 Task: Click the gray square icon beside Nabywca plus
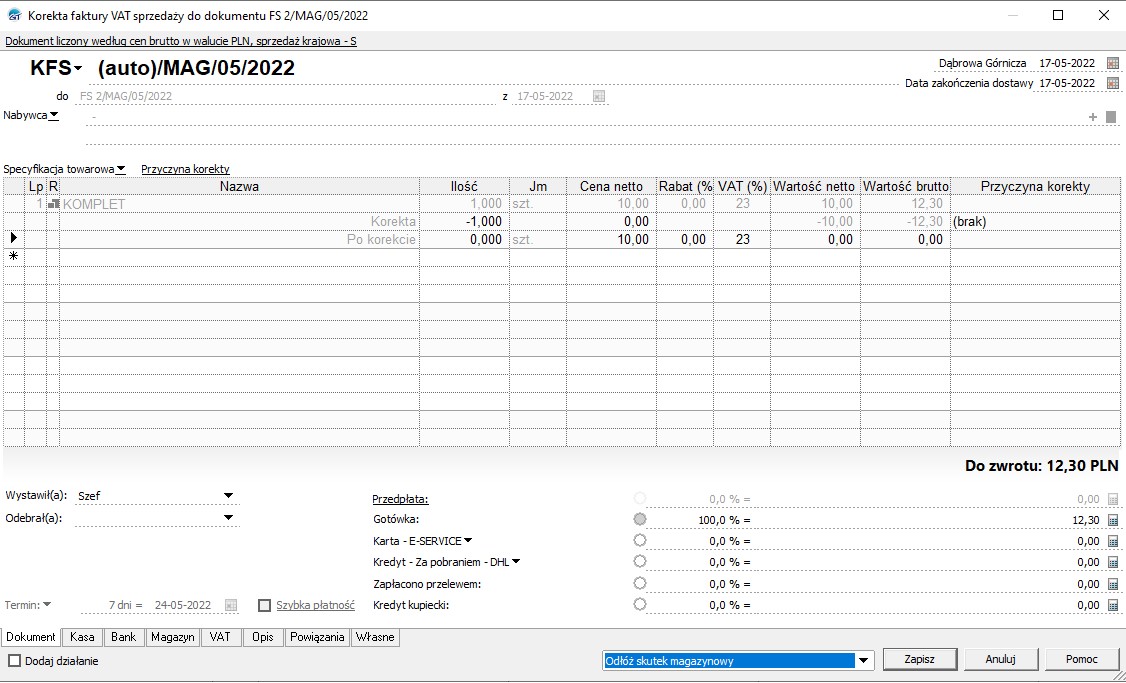pos(1110,117)
